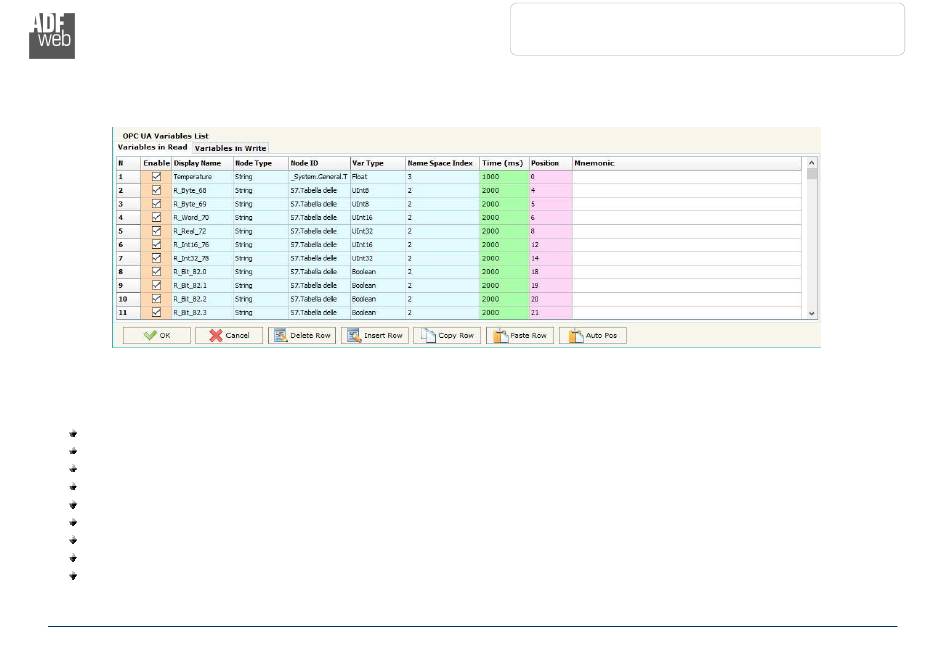This screenshot has width=950, height=659.
Task: Click the ADFweb logo
Action: 52,36
